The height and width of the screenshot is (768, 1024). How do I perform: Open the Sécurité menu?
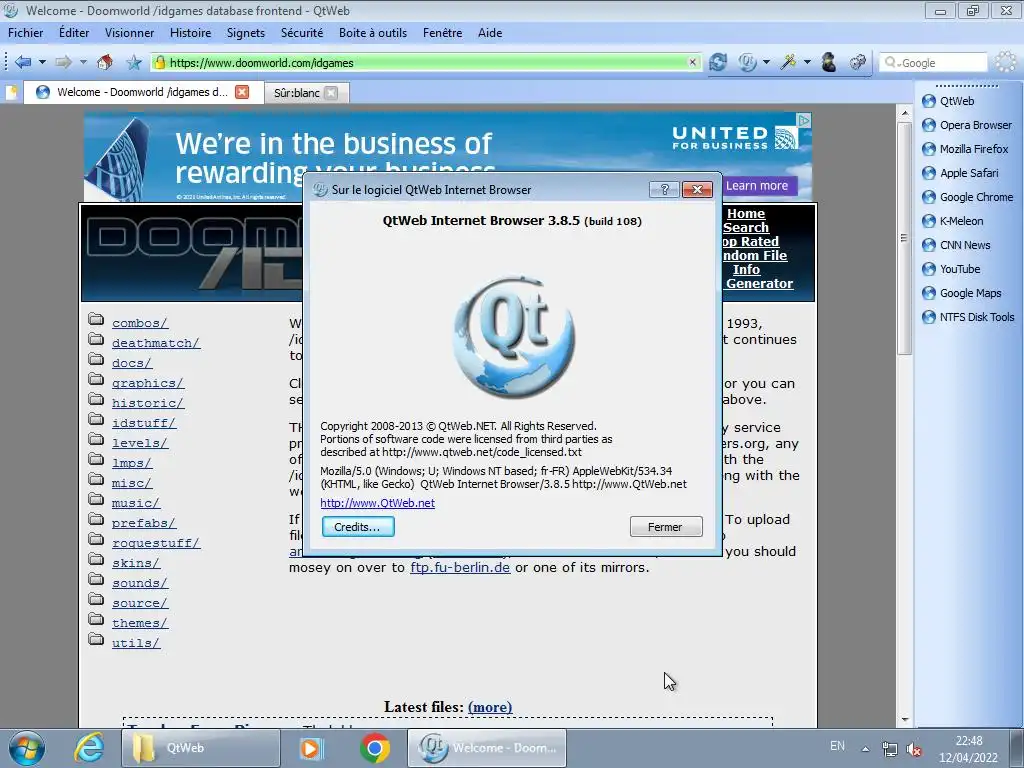pos(302,33)
